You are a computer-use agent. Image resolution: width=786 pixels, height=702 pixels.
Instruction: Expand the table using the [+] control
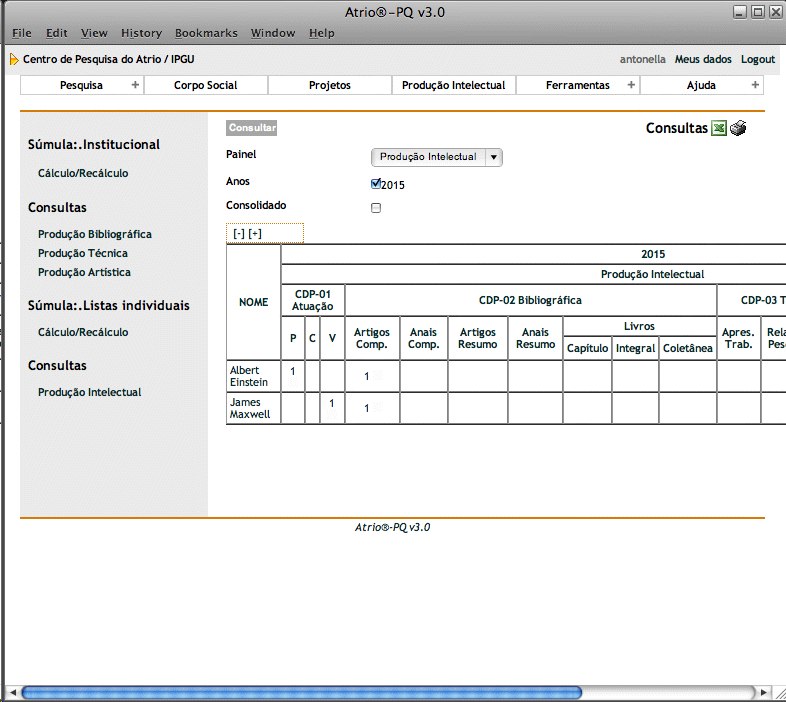255,234
